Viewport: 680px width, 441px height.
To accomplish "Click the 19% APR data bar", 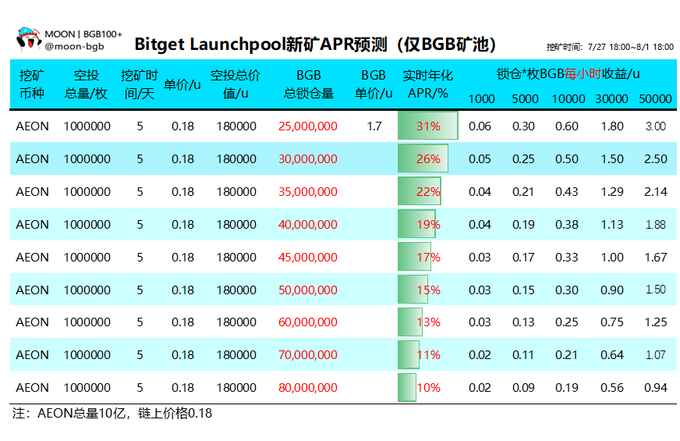I will point(416,224).
